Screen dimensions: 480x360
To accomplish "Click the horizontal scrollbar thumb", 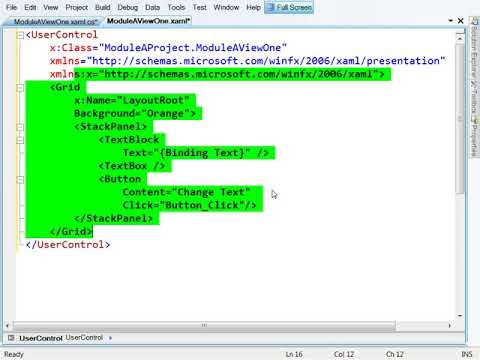I will pos(204,325).
